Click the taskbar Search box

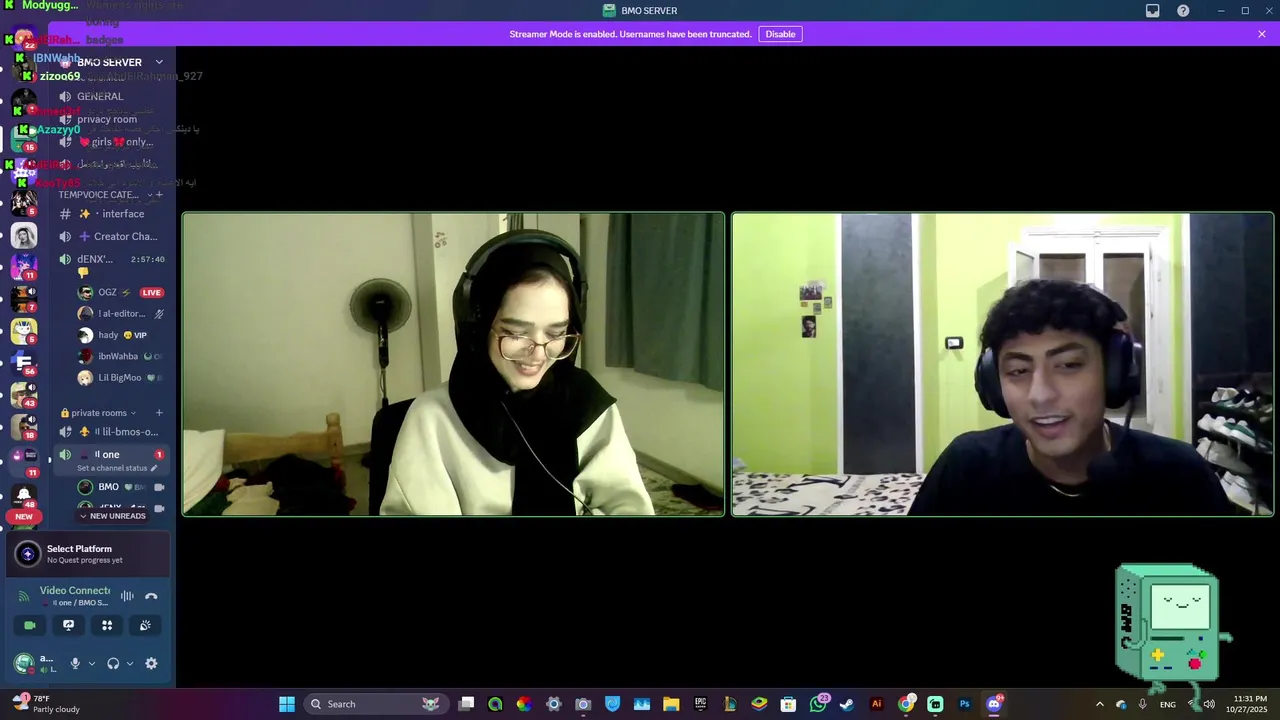(375, 704)
